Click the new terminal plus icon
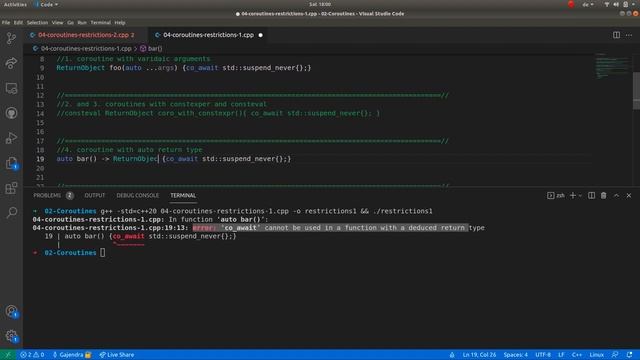The width and height of the screenshot is (640, 360). tap(573, 196)
